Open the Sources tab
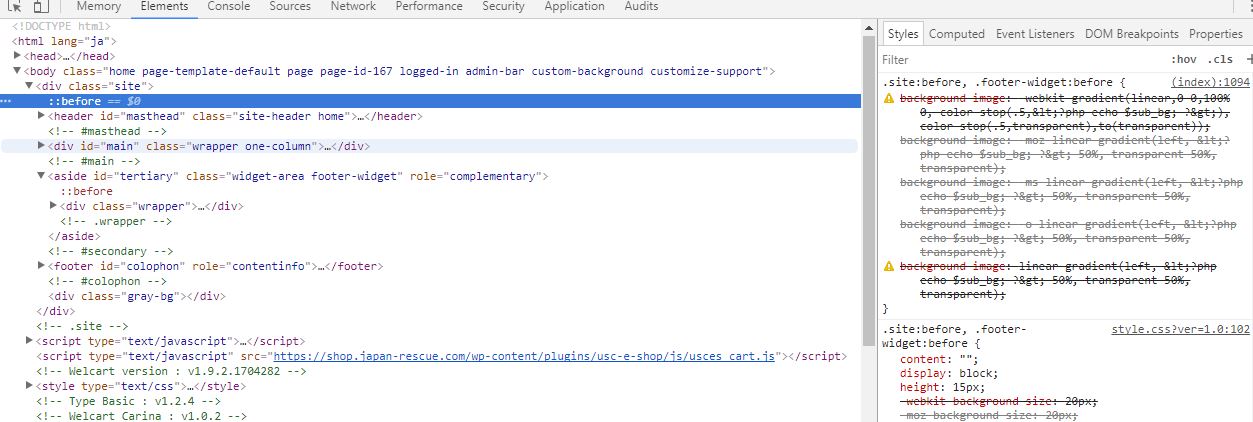This screenshot has width=1253, height=422. [x=290, y=7]
